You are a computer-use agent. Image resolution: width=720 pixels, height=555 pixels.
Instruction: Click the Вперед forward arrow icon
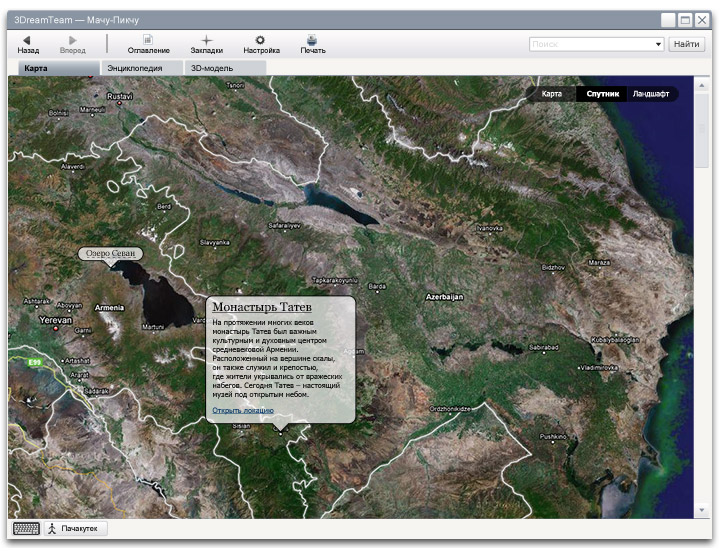tap(72, 40)
